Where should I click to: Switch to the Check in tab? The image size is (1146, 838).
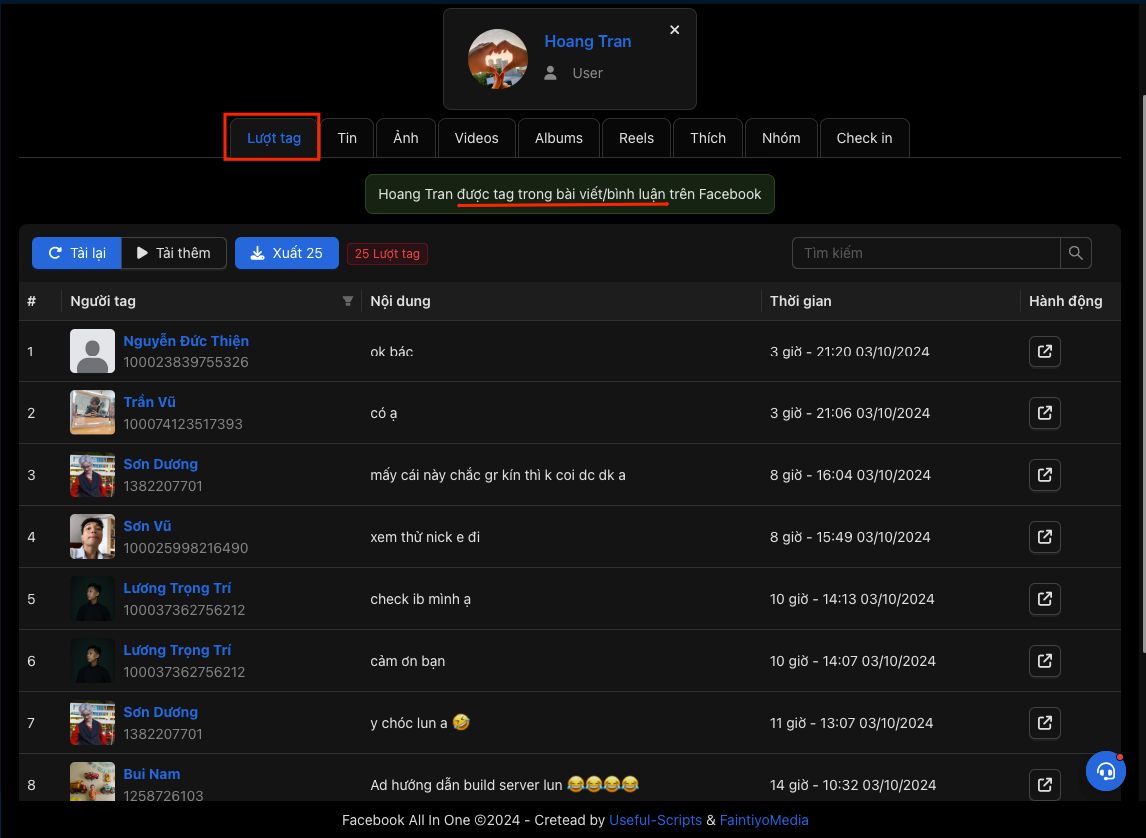pos(865,138)
